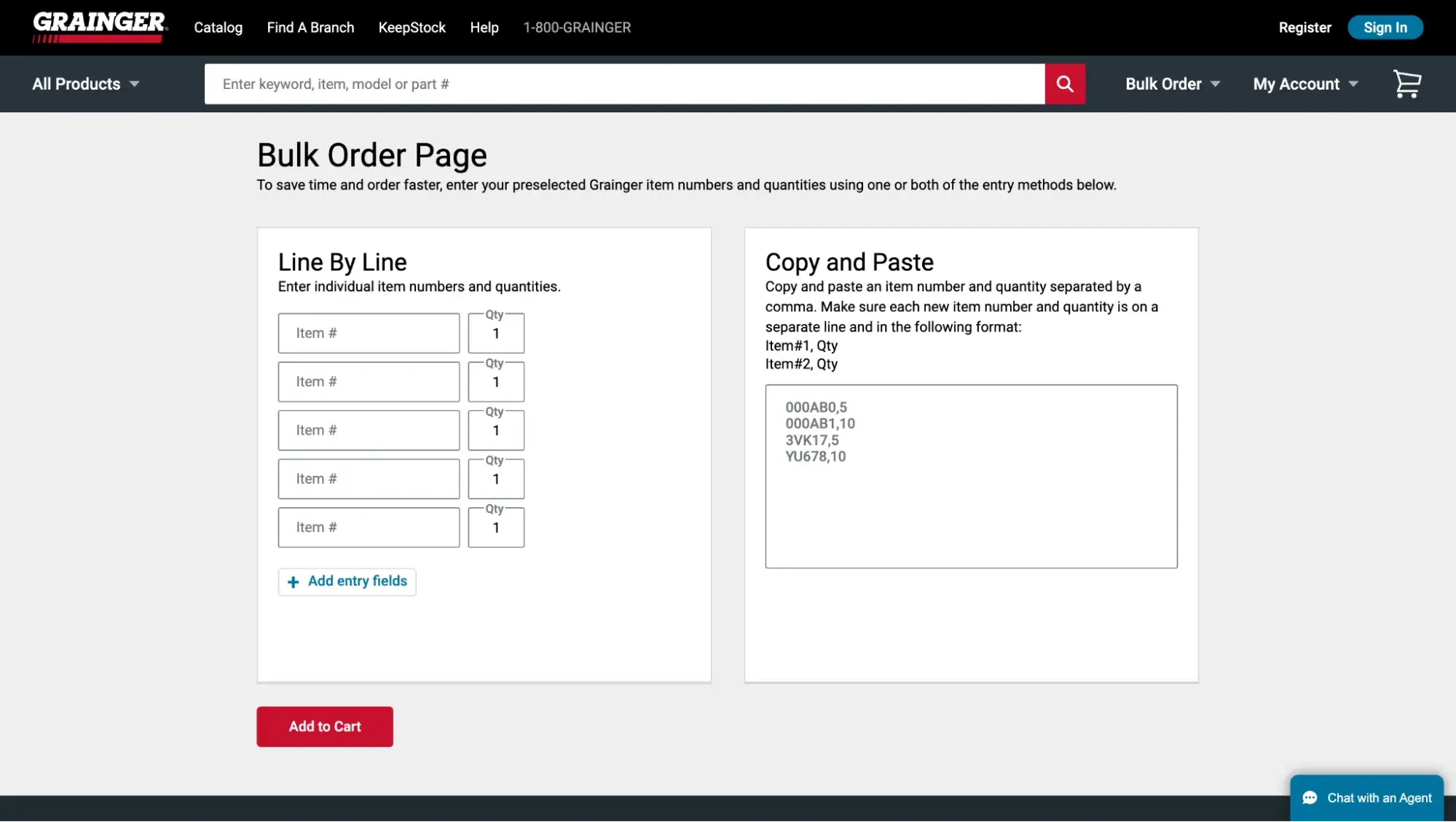
Task: Open the Bulk Order dropdown menu
Action: click(x=1172, y=84)
